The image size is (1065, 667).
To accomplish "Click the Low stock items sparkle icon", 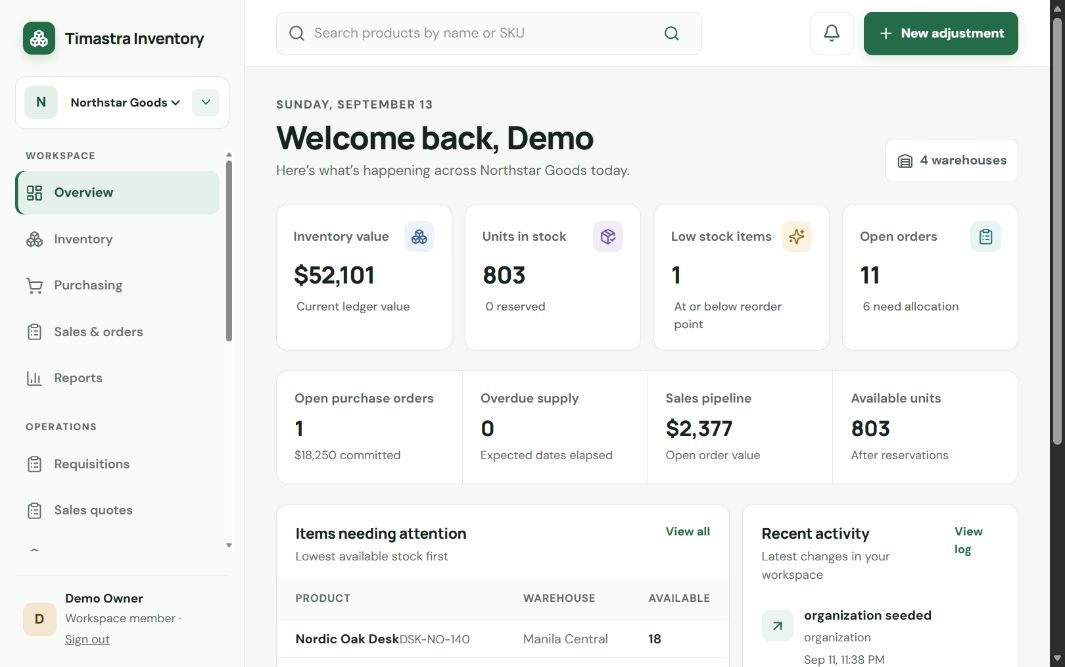I will (x=797, y=236).
